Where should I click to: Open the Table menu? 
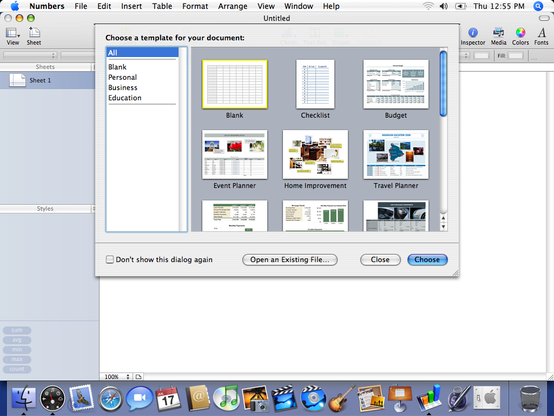tap(162, 6)
